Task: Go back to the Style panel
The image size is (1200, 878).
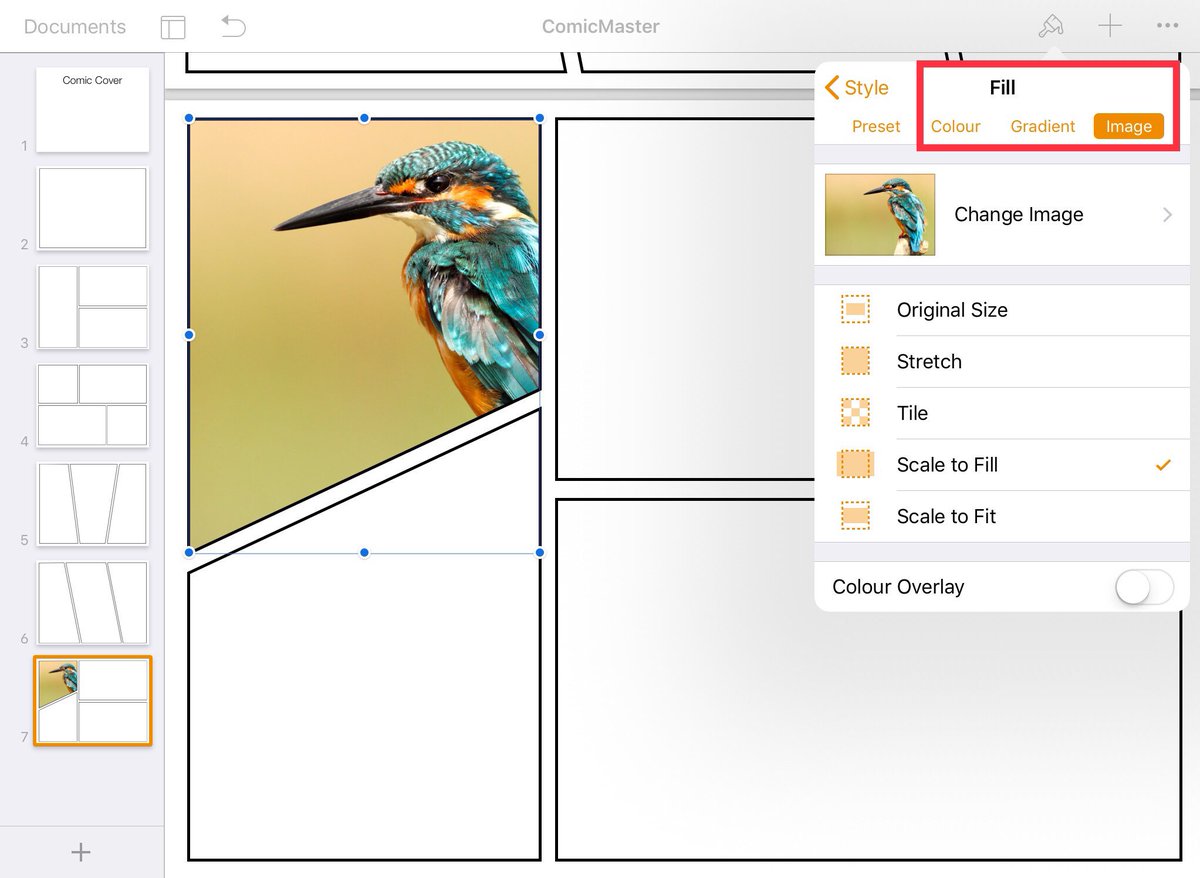Action: (x=857, y=88)
